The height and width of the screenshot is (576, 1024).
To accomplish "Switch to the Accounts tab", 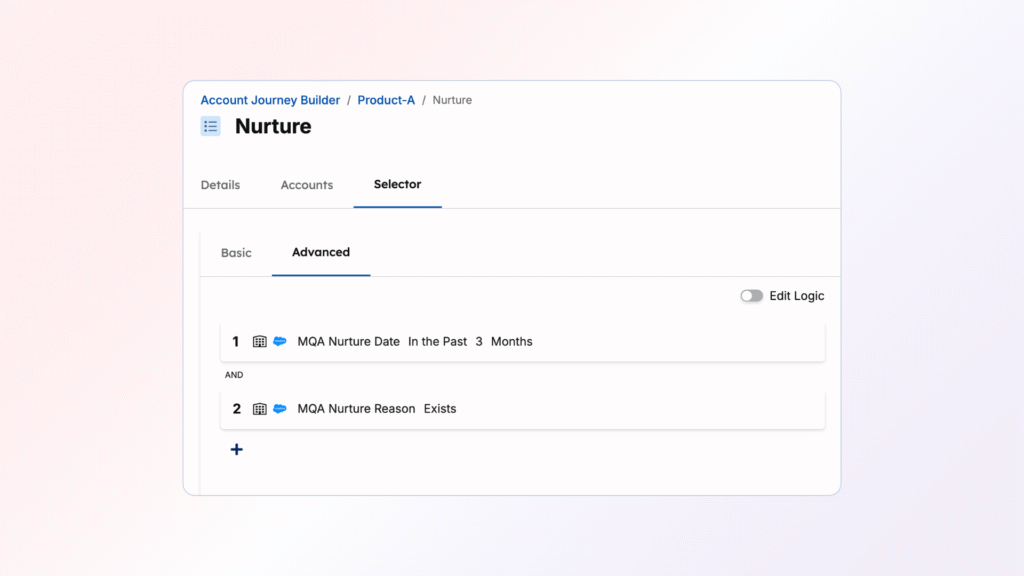I will pos(306,185).
